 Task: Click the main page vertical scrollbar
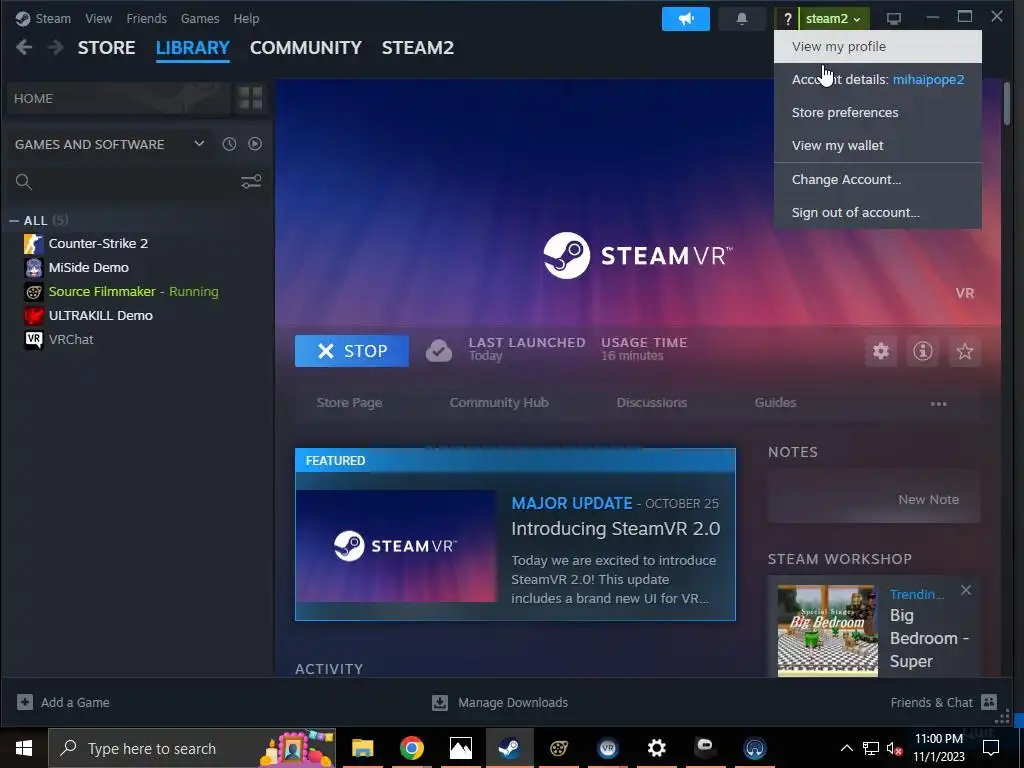tap(1006, 103)
